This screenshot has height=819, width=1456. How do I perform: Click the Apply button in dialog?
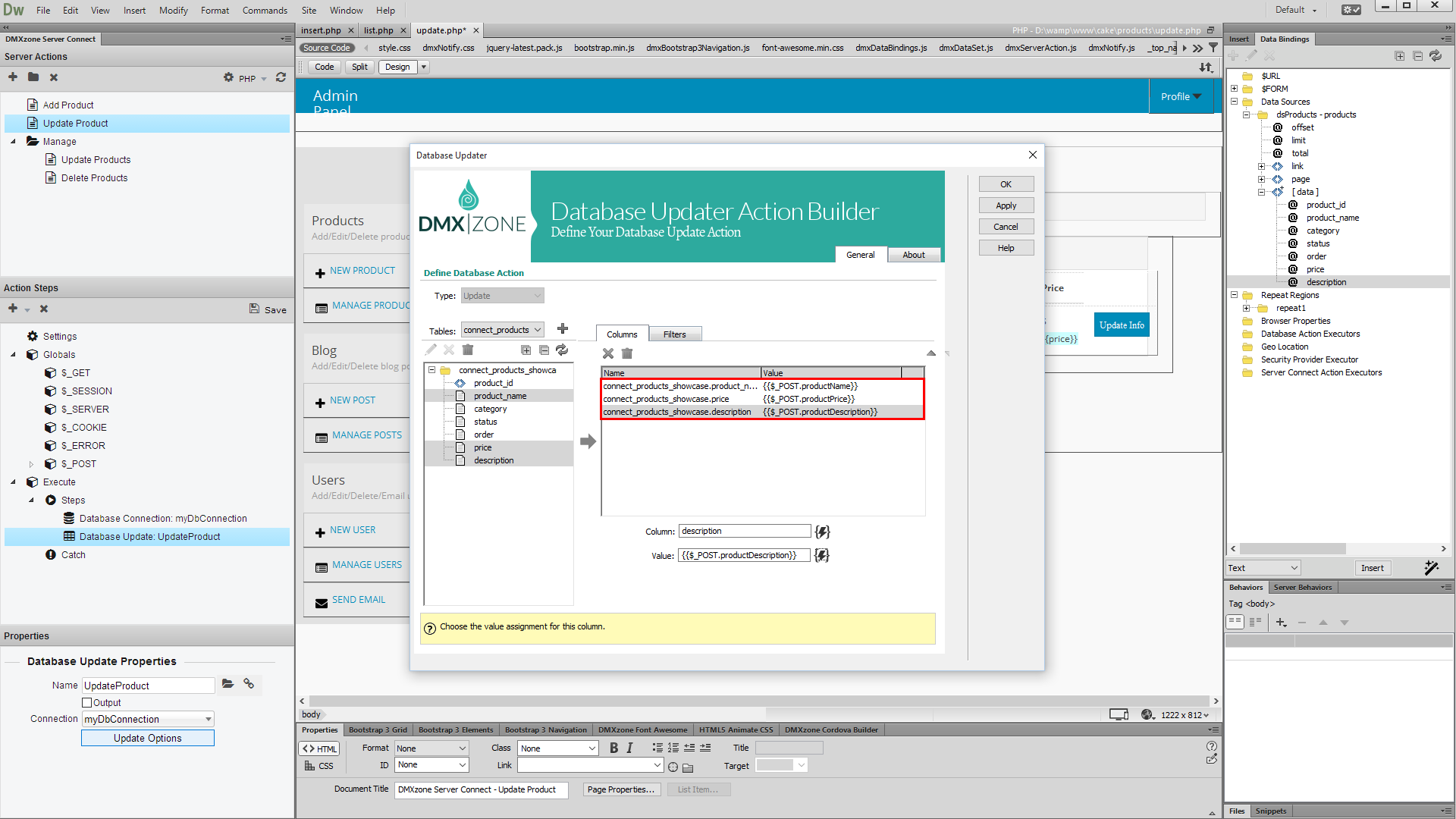click(1006, 206)
